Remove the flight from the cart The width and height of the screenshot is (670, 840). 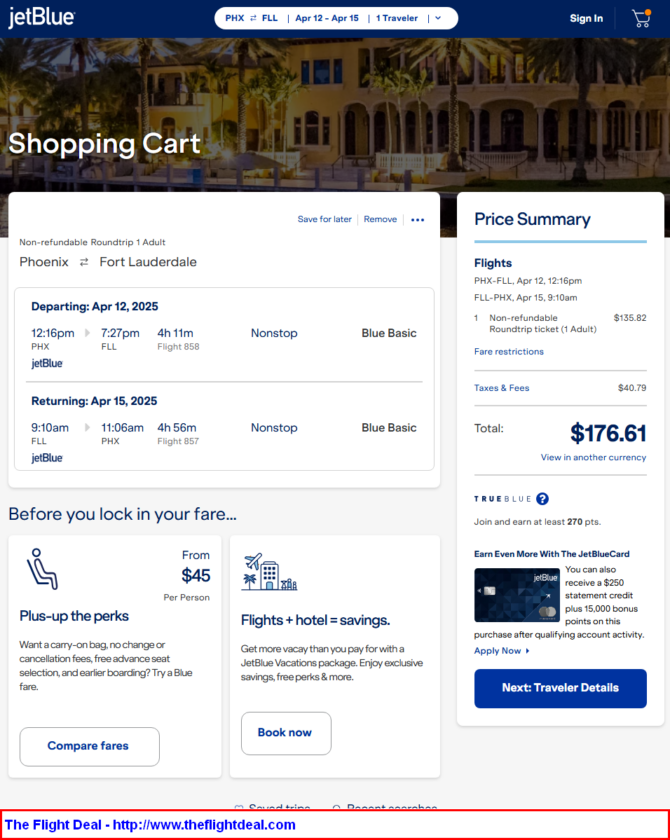[x=380, y=219]
